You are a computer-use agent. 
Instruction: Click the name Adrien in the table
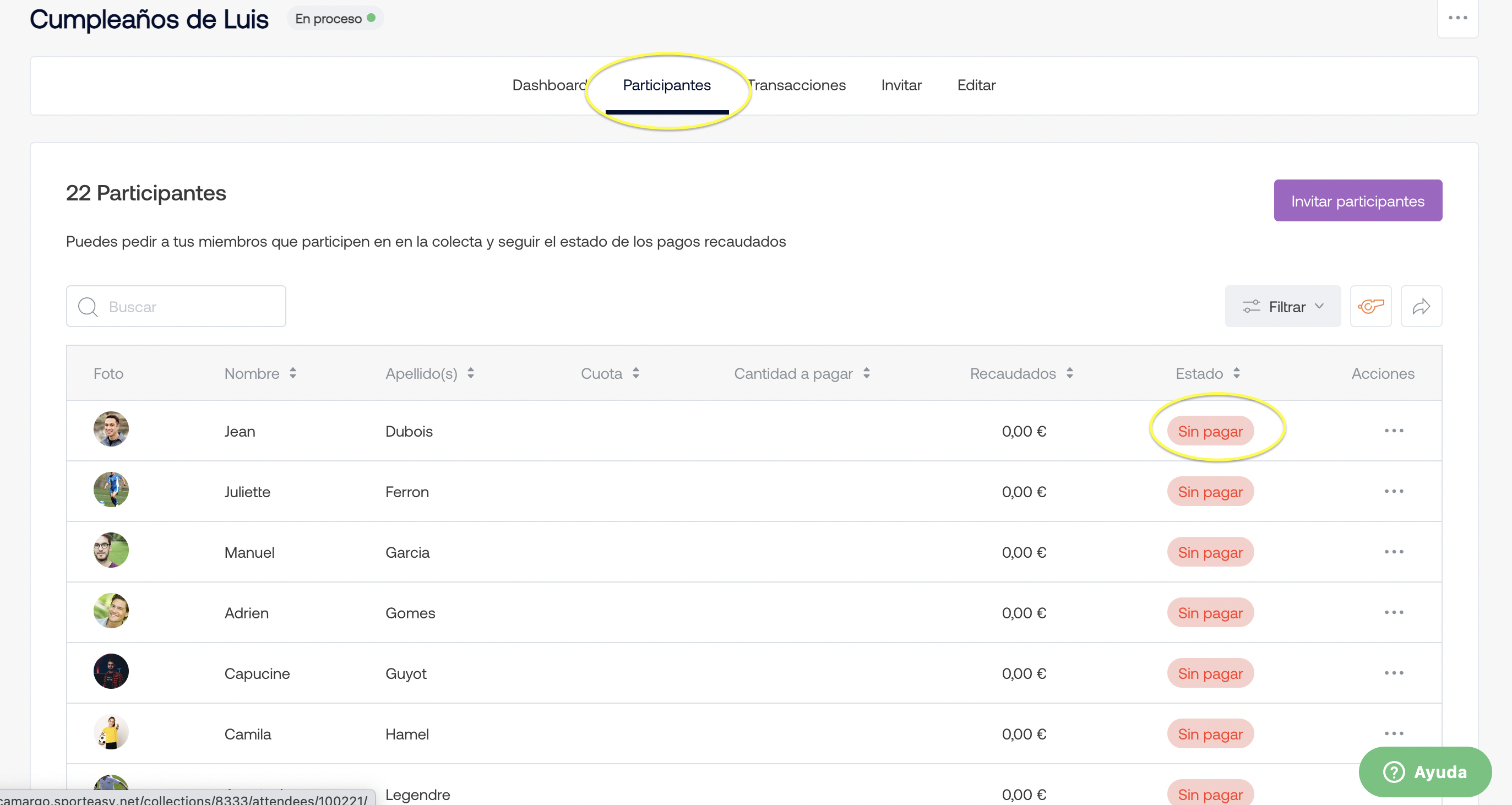coord(247,612)
